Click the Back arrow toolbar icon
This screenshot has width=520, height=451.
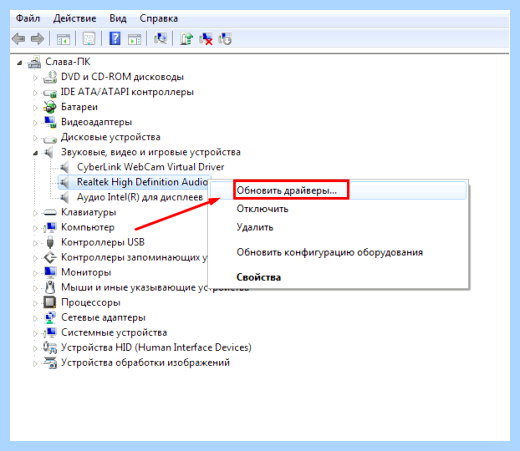click(18, 39)
